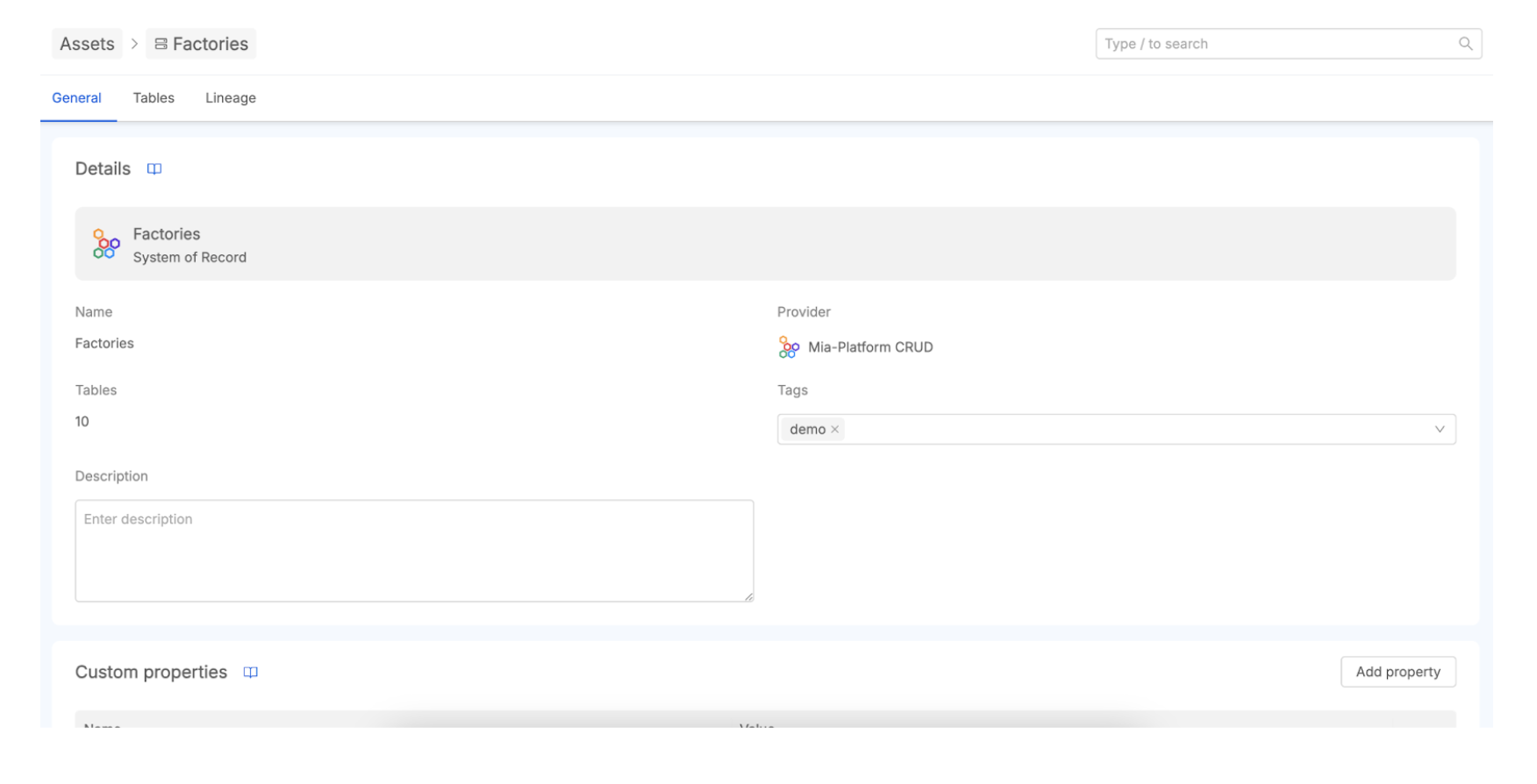Expand the Tags dropdown arrow
Viewport: 1537px width, 784px height.
(1439, 430)
